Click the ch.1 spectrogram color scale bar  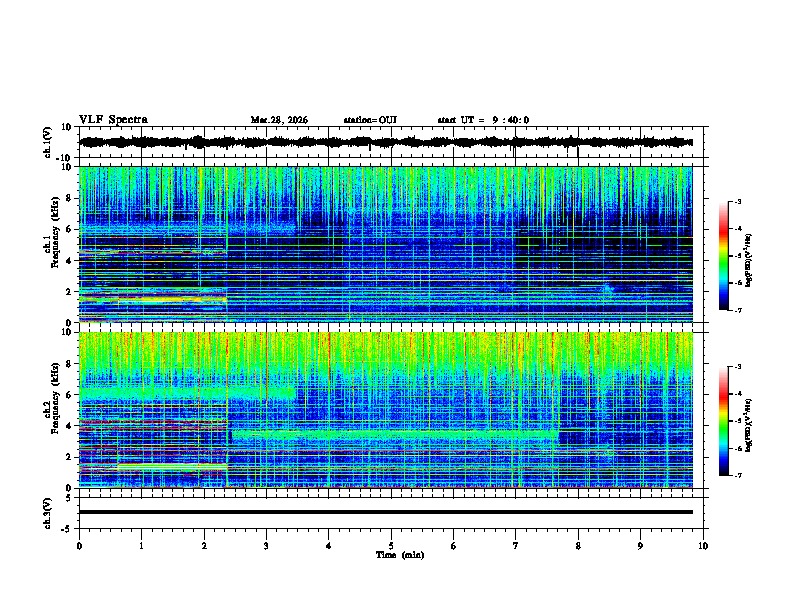pos(724,256)
